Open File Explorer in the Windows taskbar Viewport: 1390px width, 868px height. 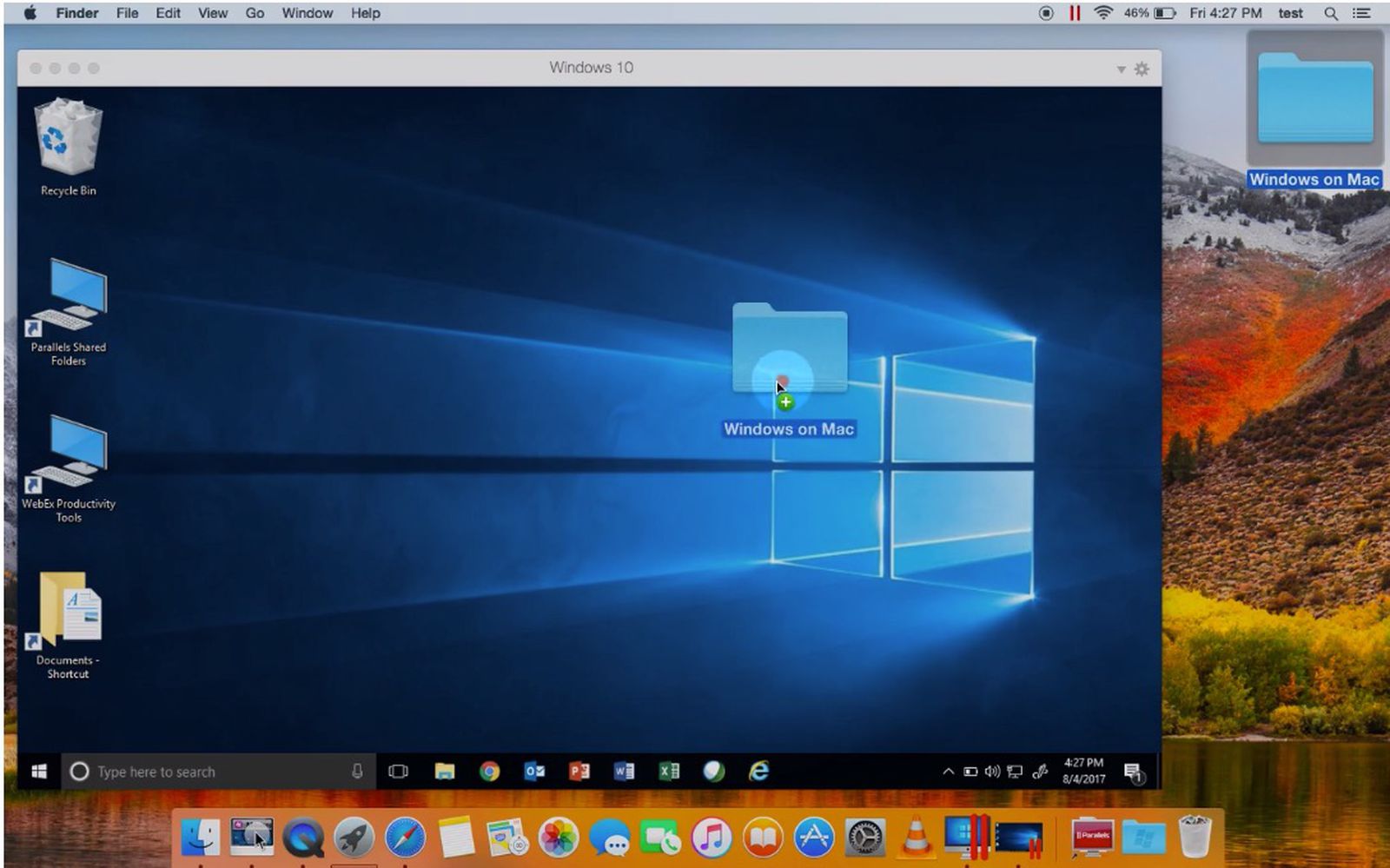[445, 772]
